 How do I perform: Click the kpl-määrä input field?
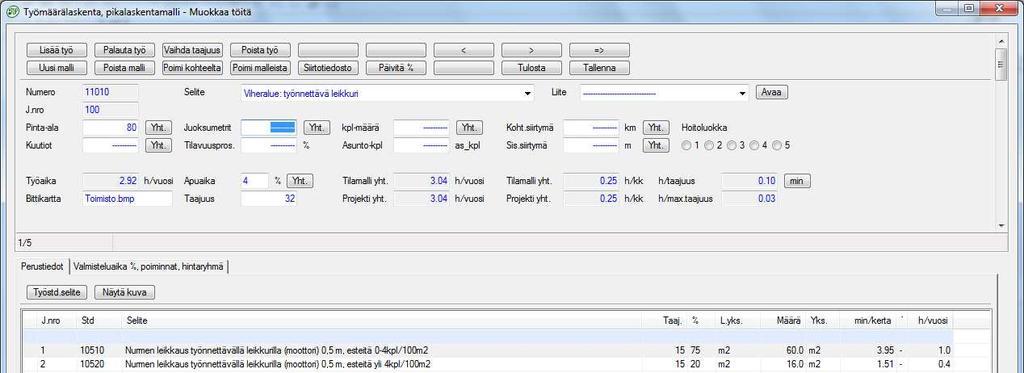[x=421, y=127]
